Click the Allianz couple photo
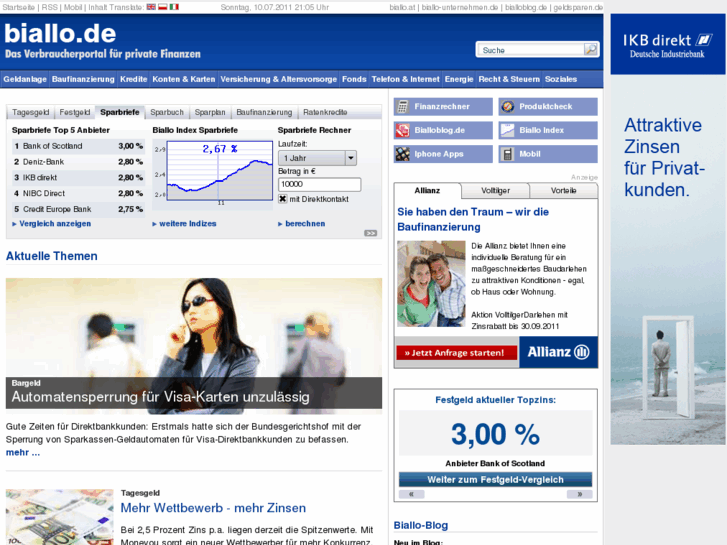 tap(431, 283)
